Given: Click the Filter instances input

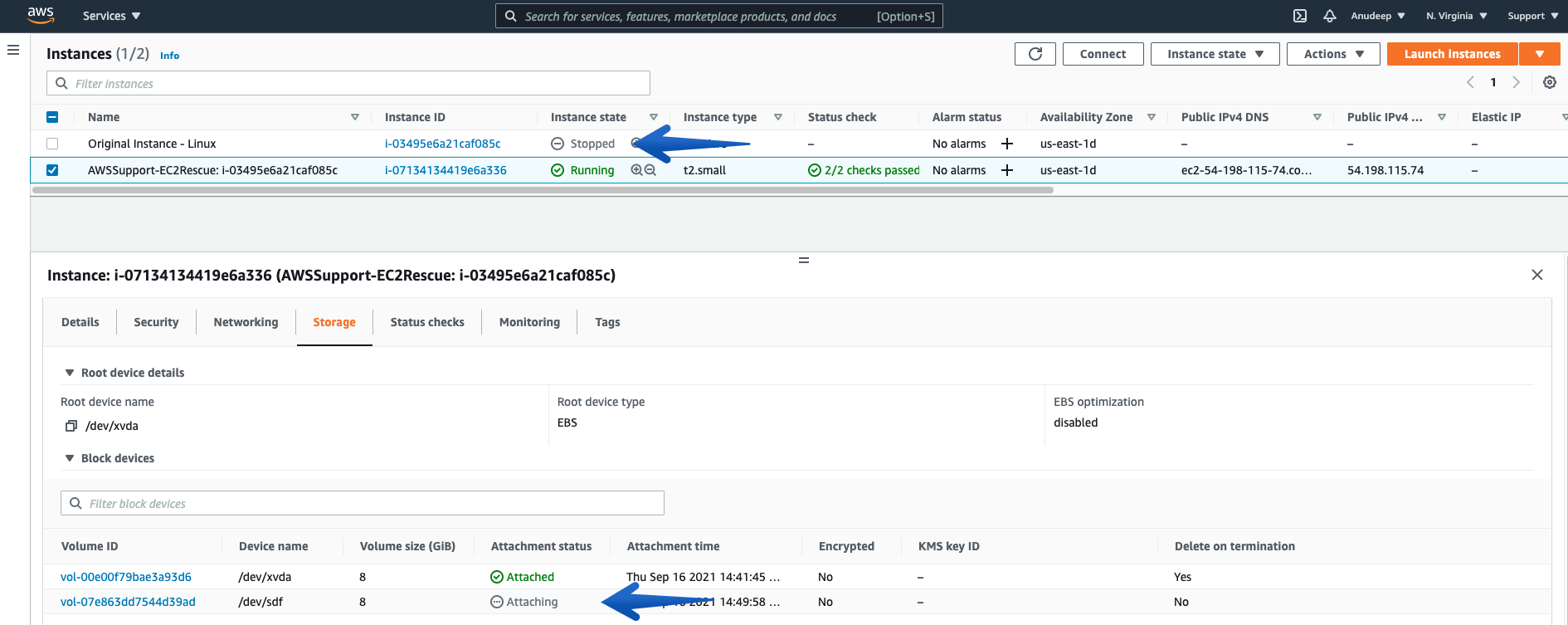Looking at the screenshot, I should [x=348, y=83].
